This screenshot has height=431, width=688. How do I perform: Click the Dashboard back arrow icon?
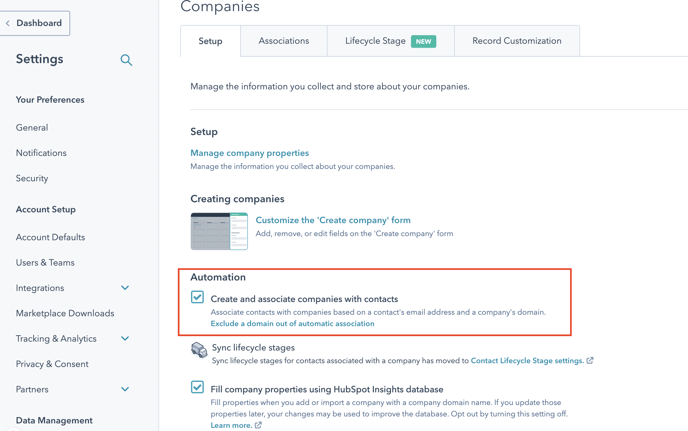pos(7,23)
